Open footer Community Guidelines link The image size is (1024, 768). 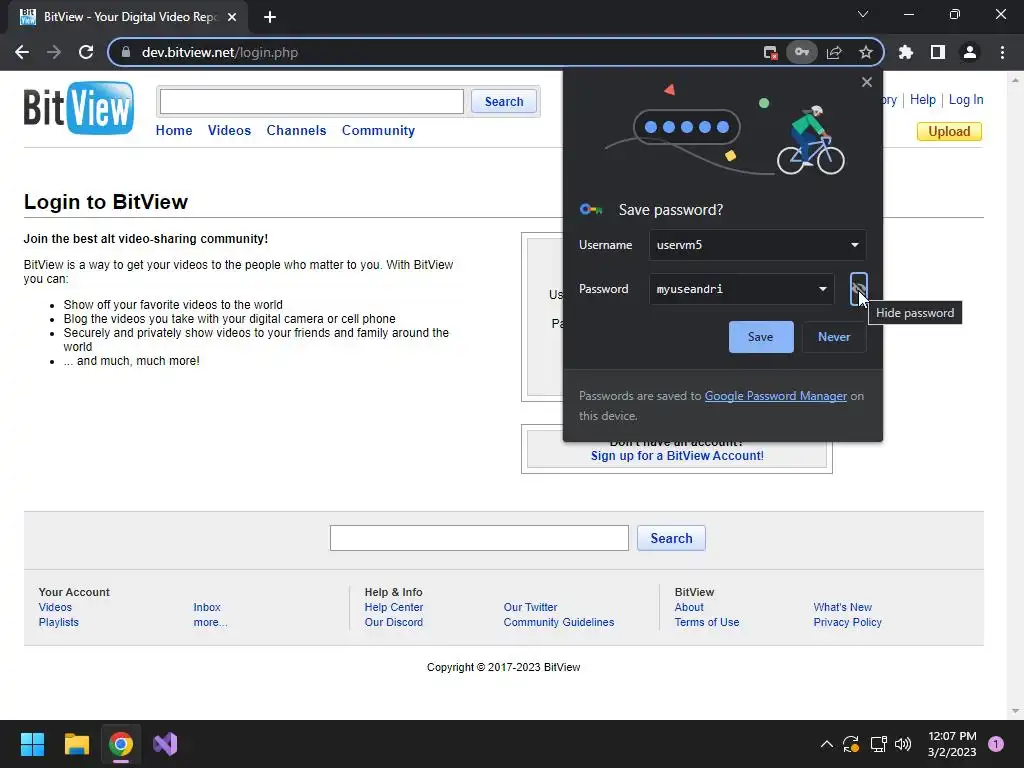pos(559,622)
